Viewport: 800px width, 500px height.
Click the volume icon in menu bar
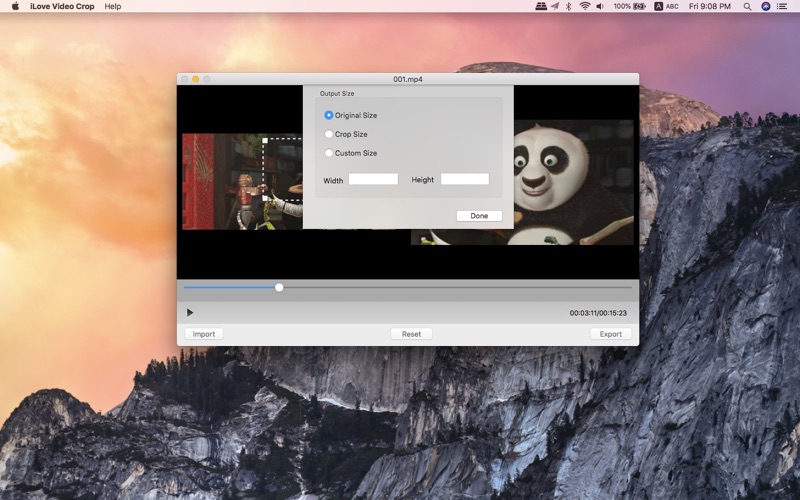(600, 7)
